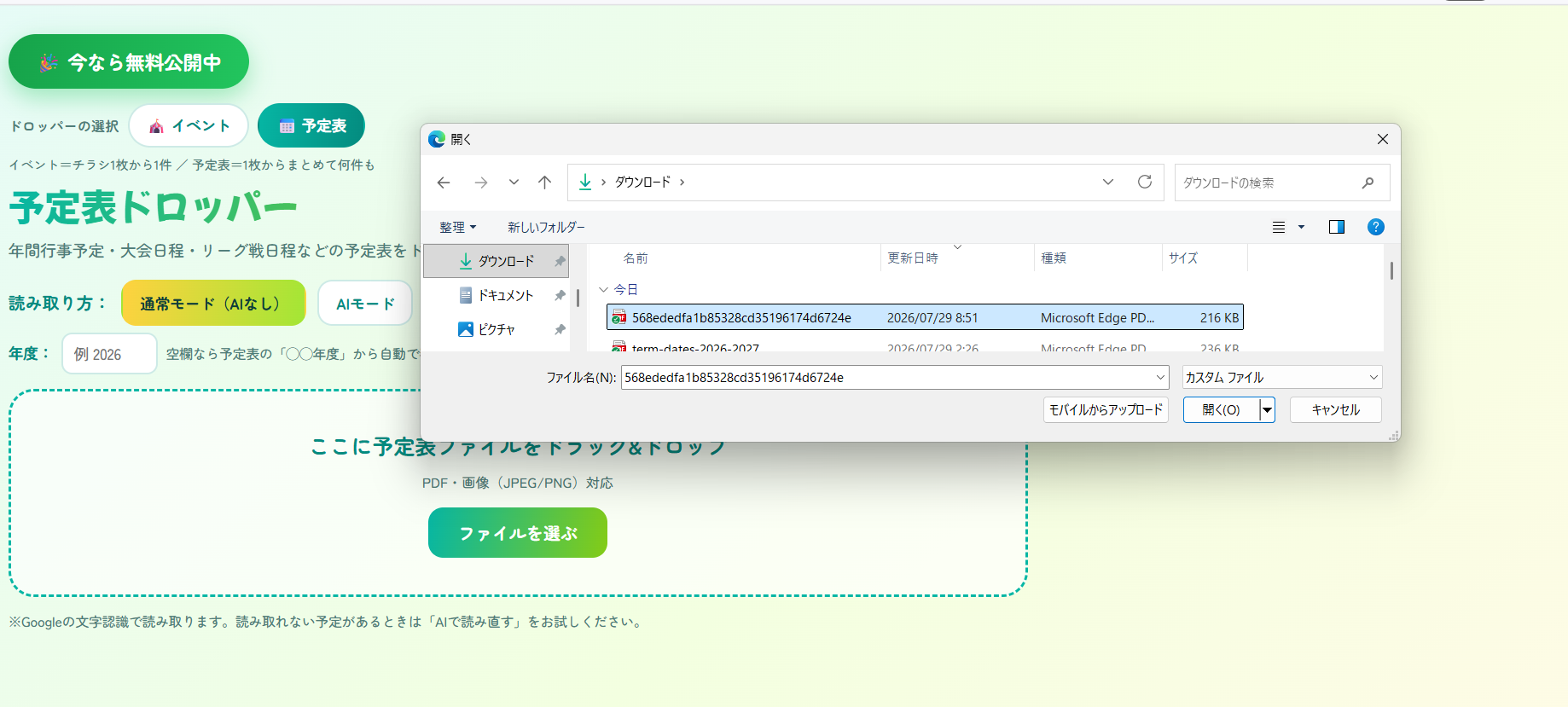Refresh the ダウンロード folder listing

pos(1145,182)
